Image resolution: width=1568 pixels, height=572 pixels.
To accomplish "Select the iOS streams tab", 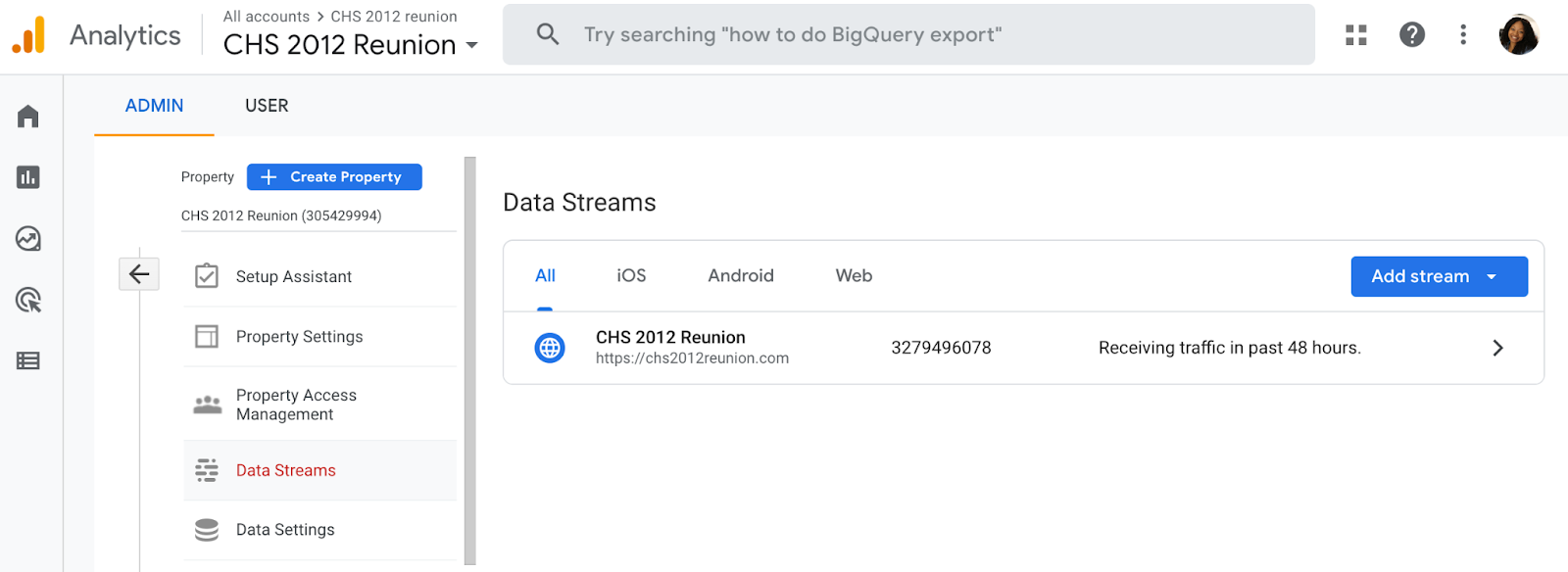I will pyautogui.click(x=631, y=276).
